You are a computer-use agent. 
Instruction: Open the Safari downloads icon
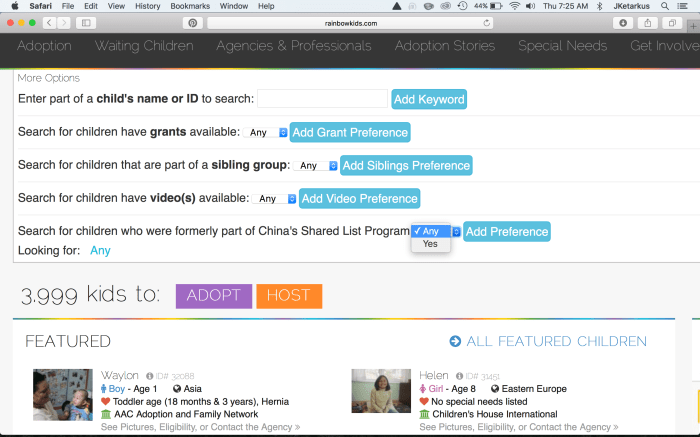point(624,22)
